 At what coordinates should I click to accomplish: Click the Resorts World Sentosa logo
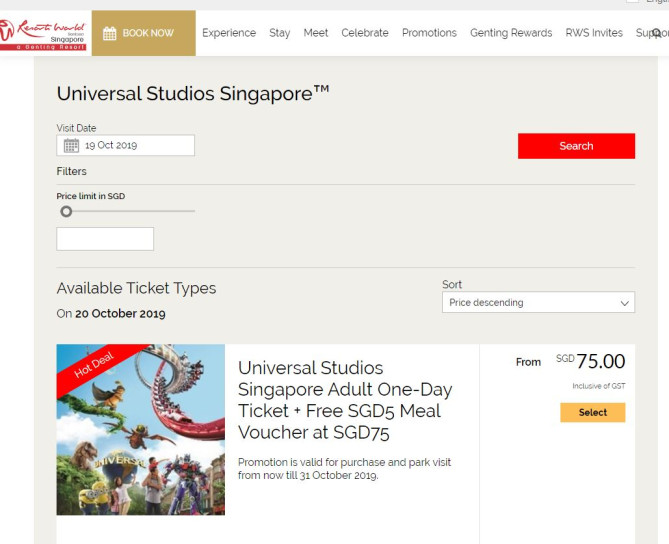(45, 33)
